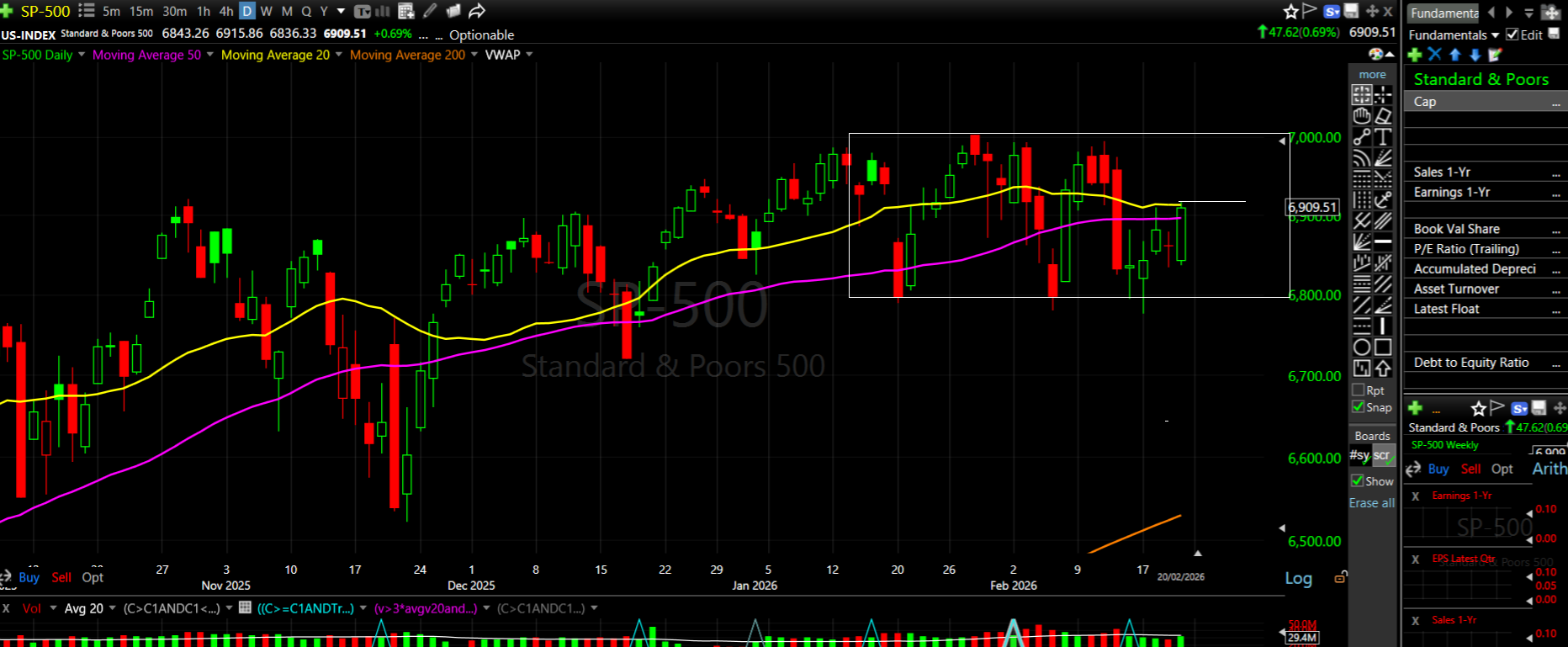Screen dimensions: 1568x647
Task: Click Erase all drawings link
Action: 1371,503
